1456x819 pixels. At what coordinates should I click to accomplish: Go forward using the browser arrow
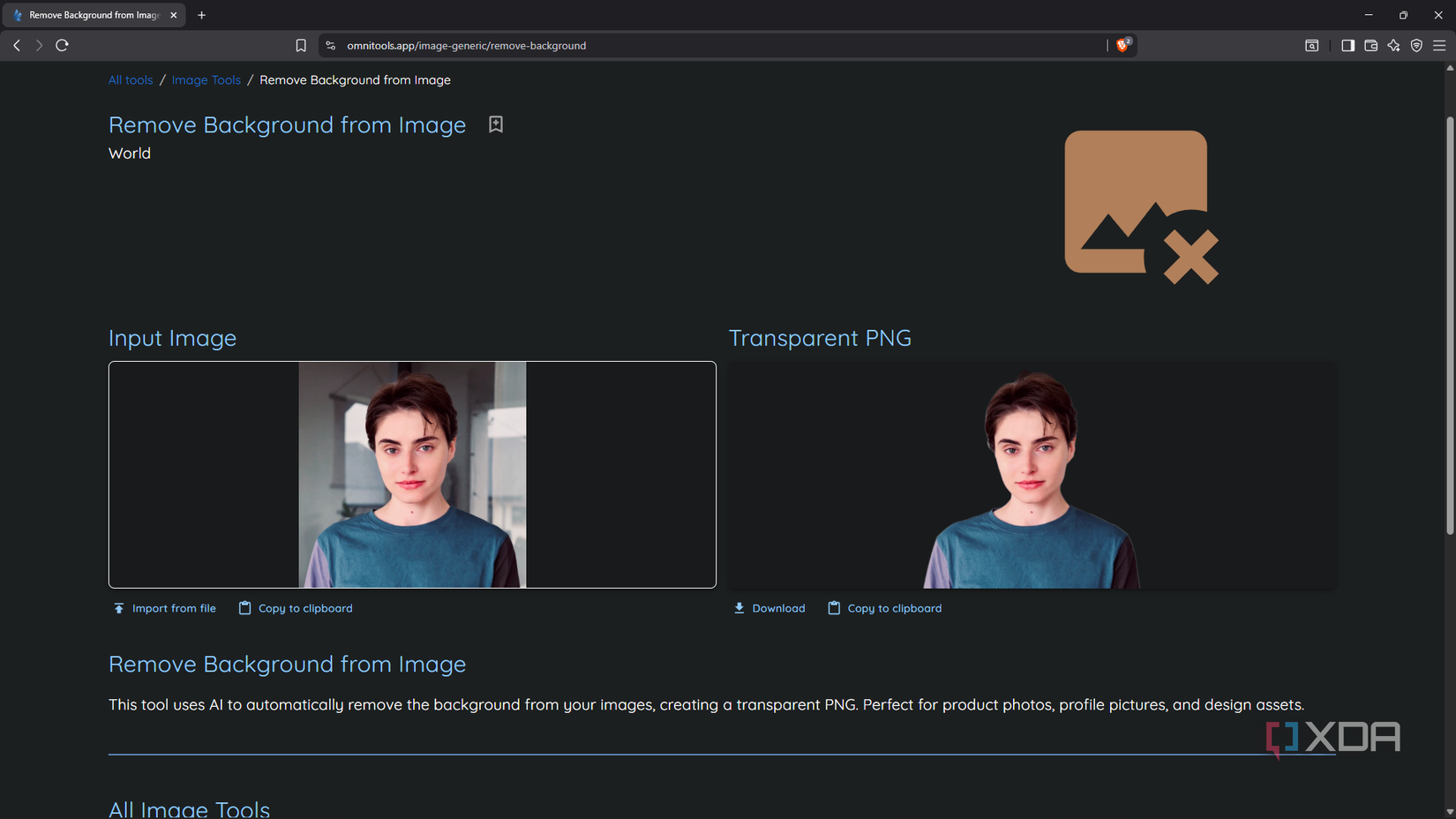pyautogui.click(x=39, y=45)
